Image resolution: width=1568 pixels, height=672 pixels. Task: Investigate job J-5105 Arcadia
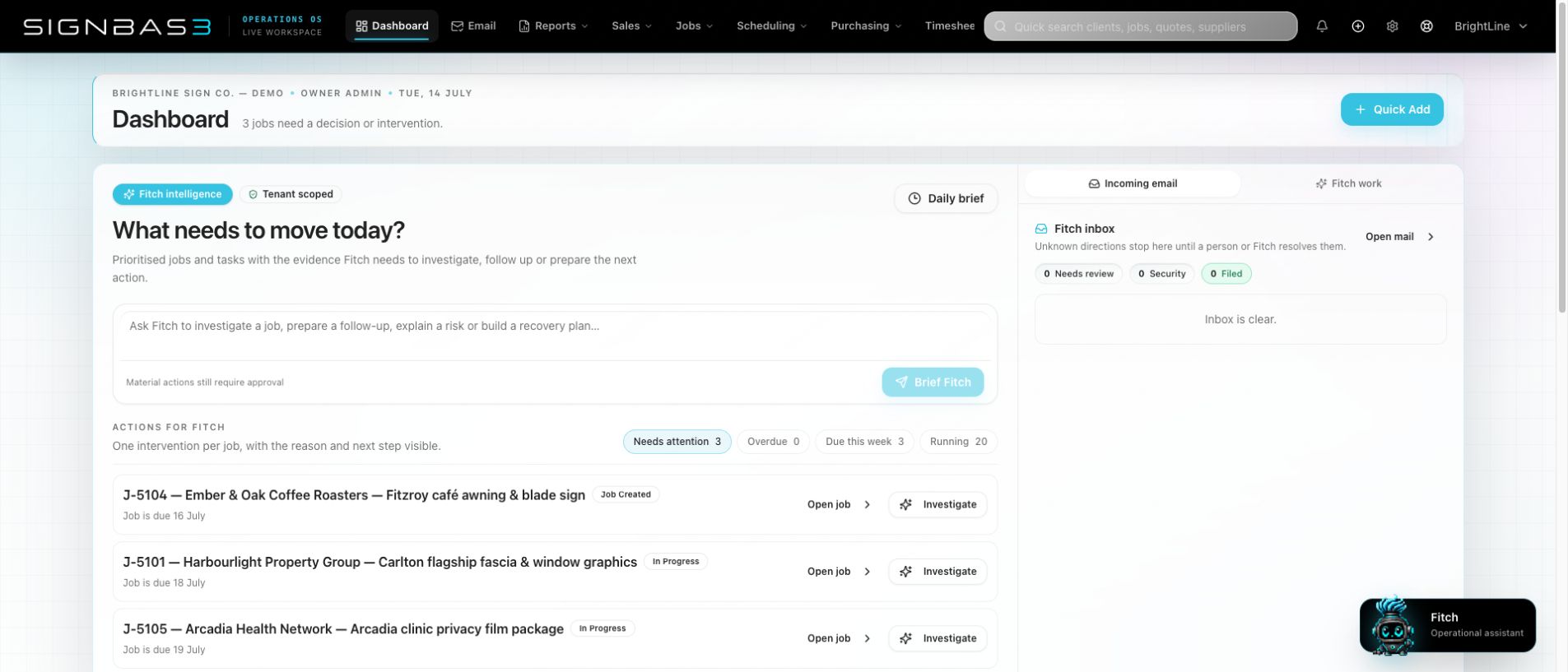[x=938, y=638]
